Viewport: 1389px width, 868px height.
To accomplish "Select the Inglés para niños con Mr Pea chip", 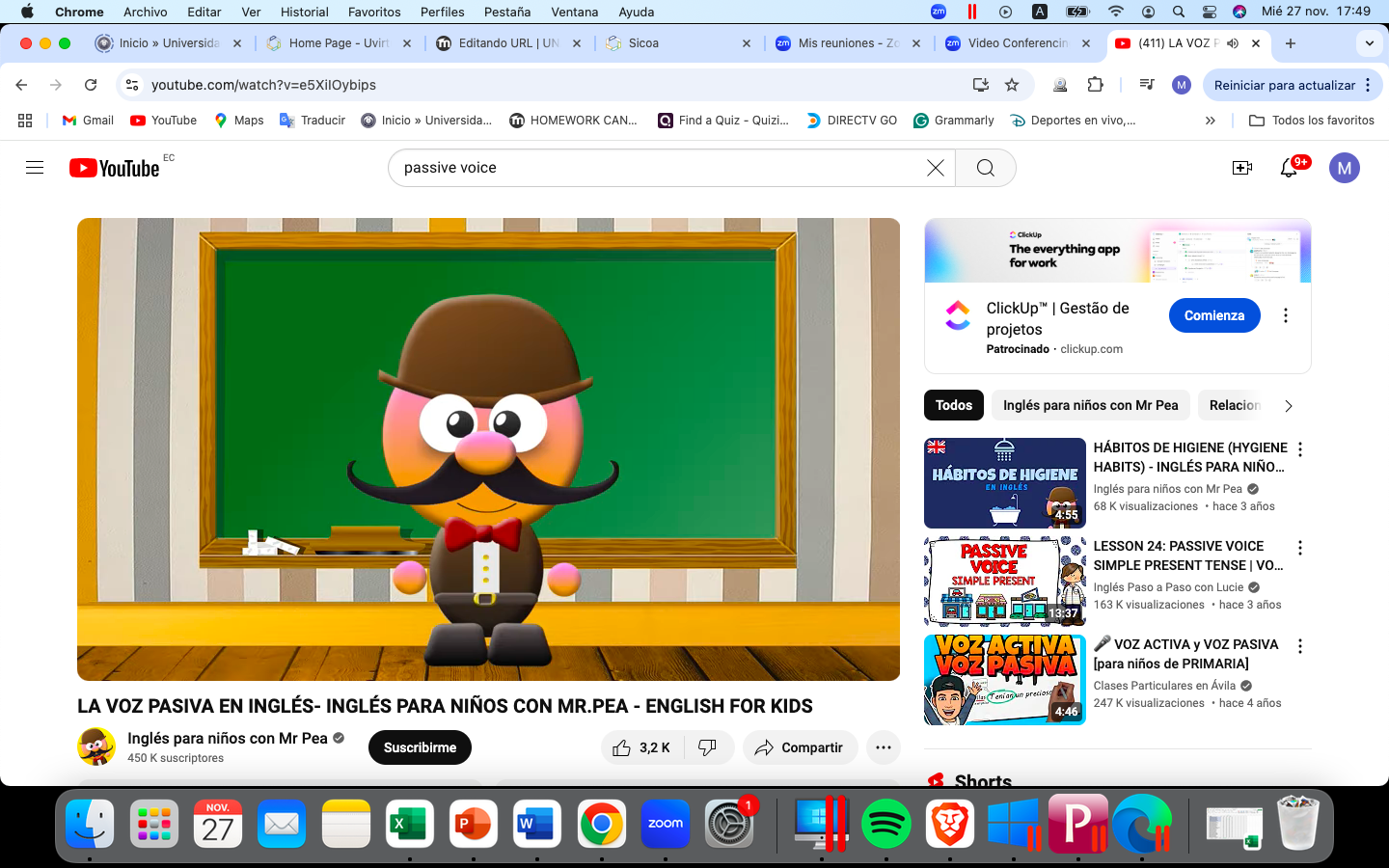I will click(x=1090, y=405).
